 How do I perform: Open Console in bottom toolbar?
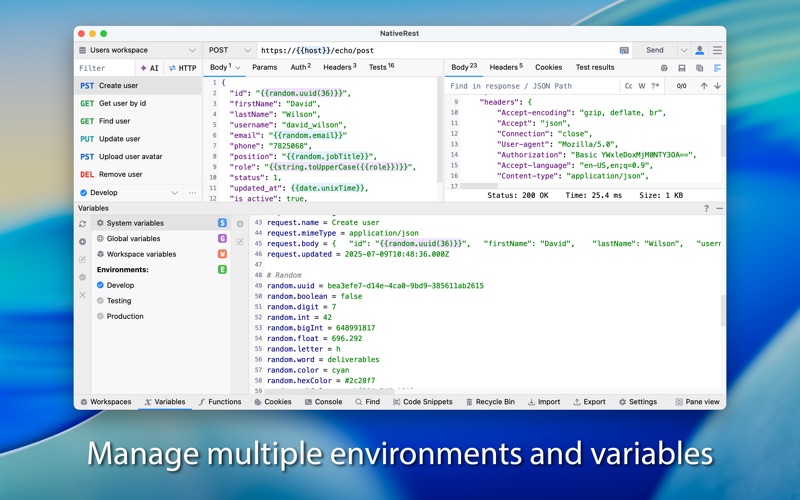[x=323, y=402]
